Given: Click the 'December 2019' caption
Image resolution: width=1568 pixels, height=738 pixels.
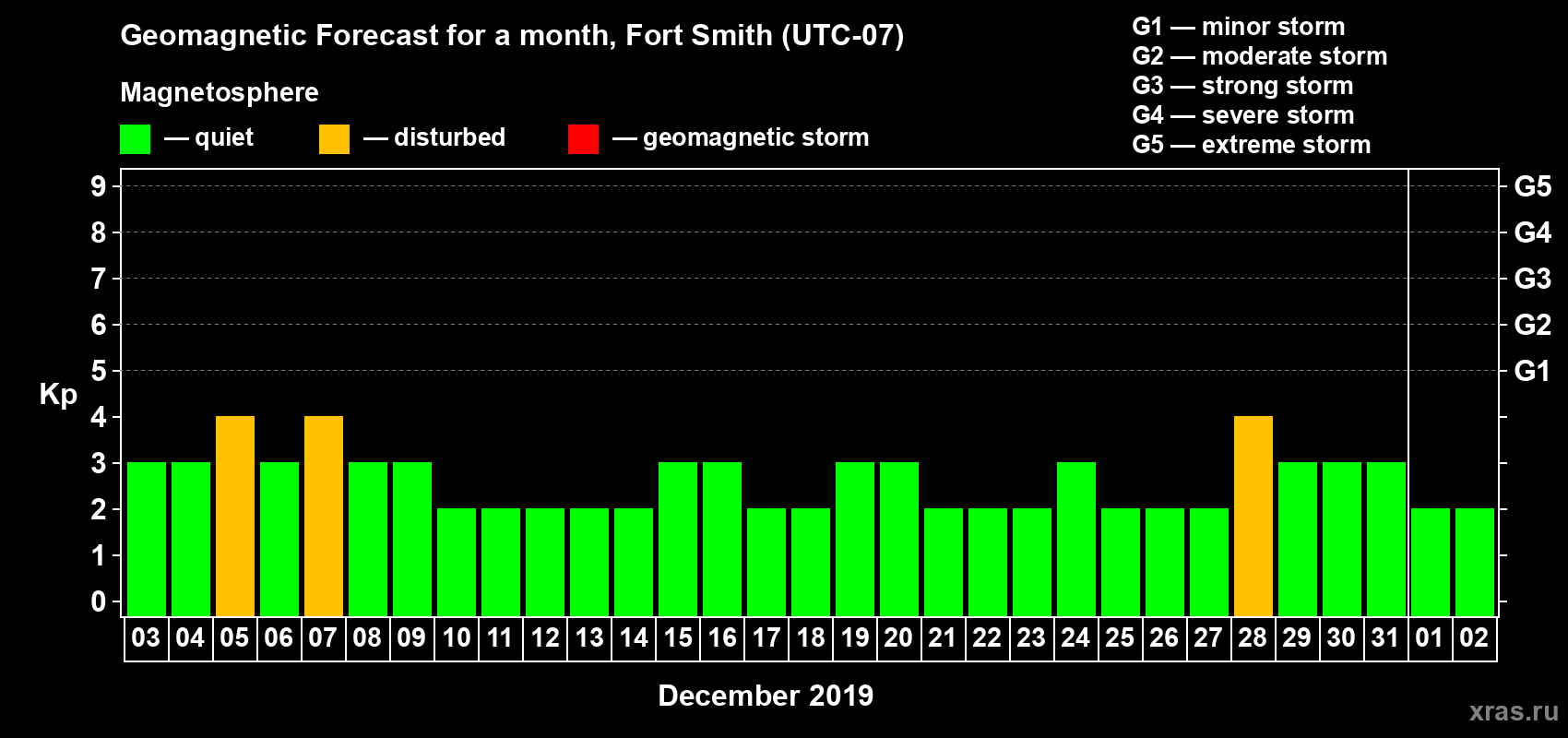Looking at the screenshot, I should click(766, 696).
